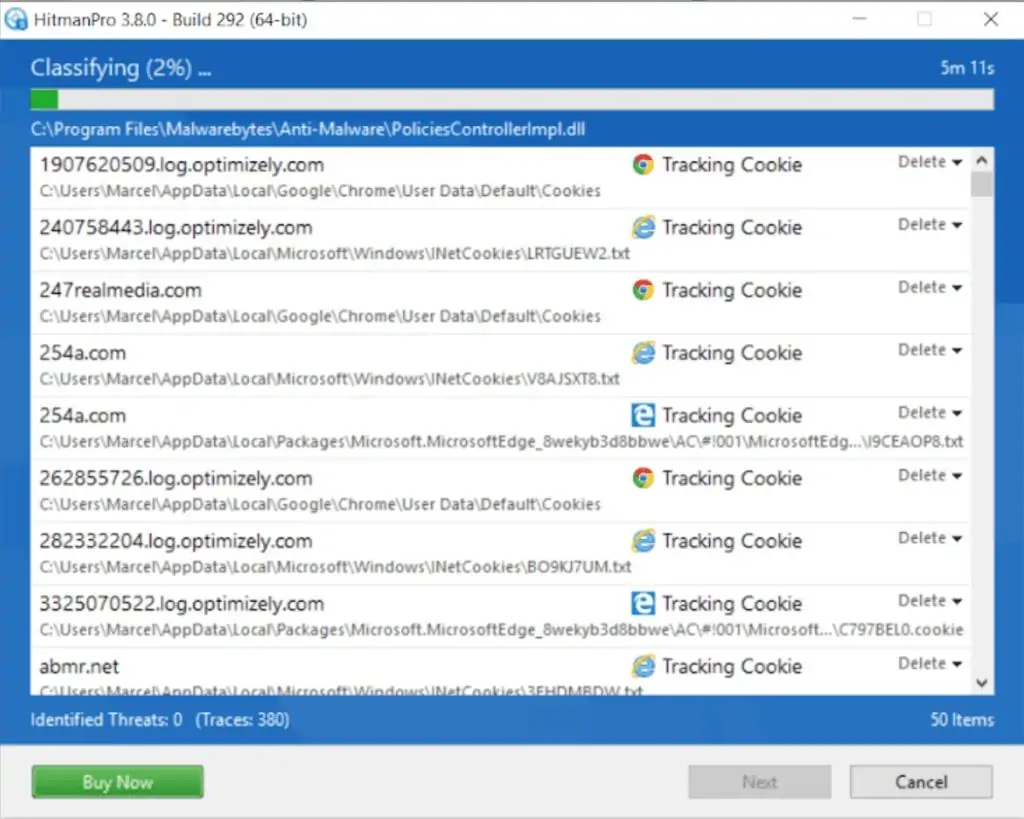The height and width of the screenshot is (819, 1024).
Task: Click the PoliciesControllerImpl.dll scanning path
Action: coord(308,129)
